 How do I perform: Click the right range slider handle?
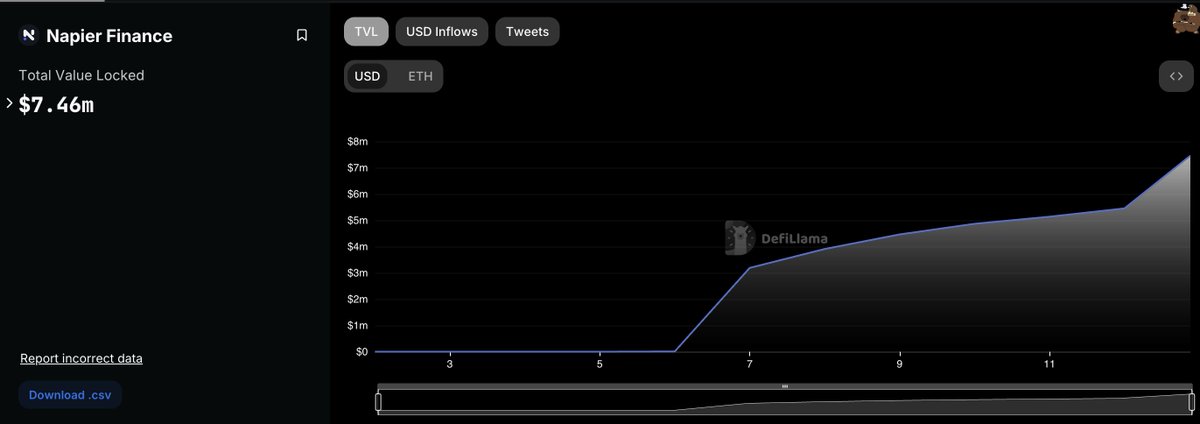pyautogui.click(x=1190, y=402)
